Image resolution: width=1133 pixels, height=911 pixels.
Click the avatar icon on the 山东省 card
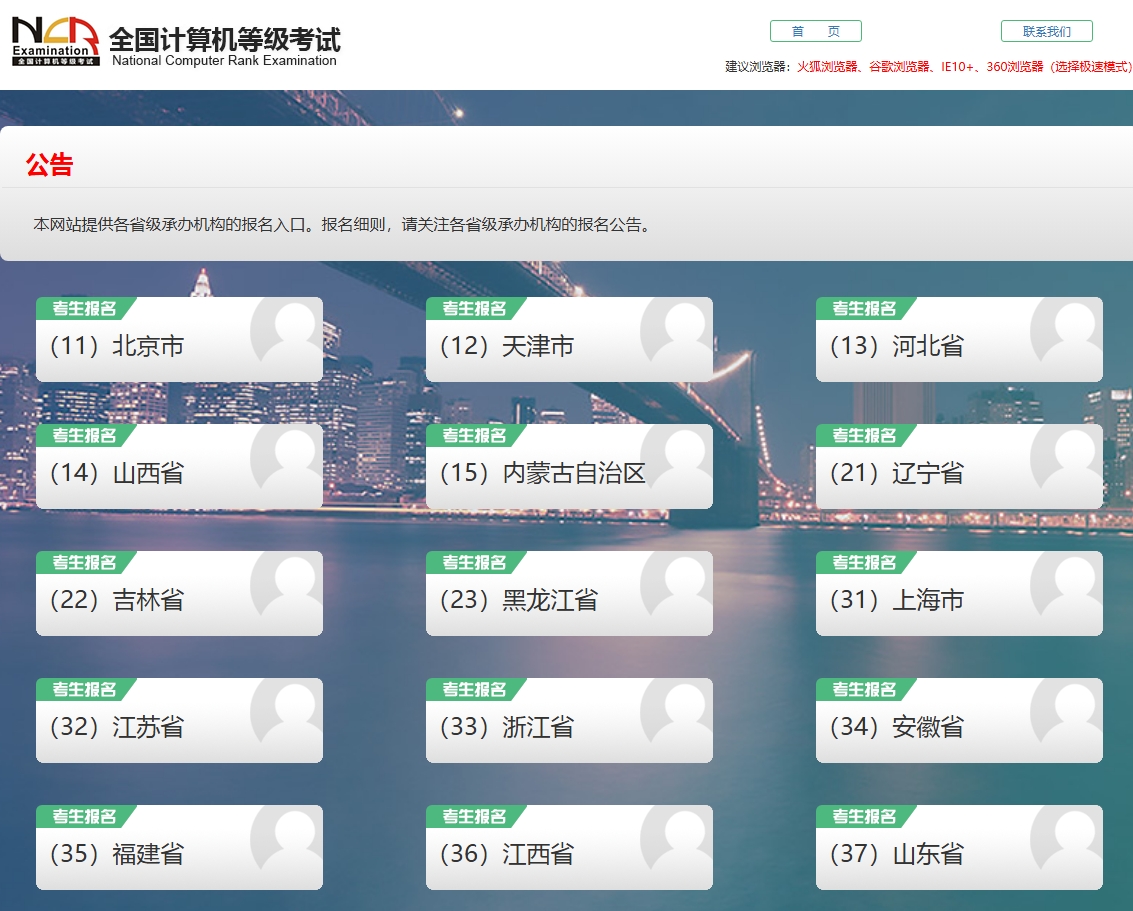coord(1069,838)
